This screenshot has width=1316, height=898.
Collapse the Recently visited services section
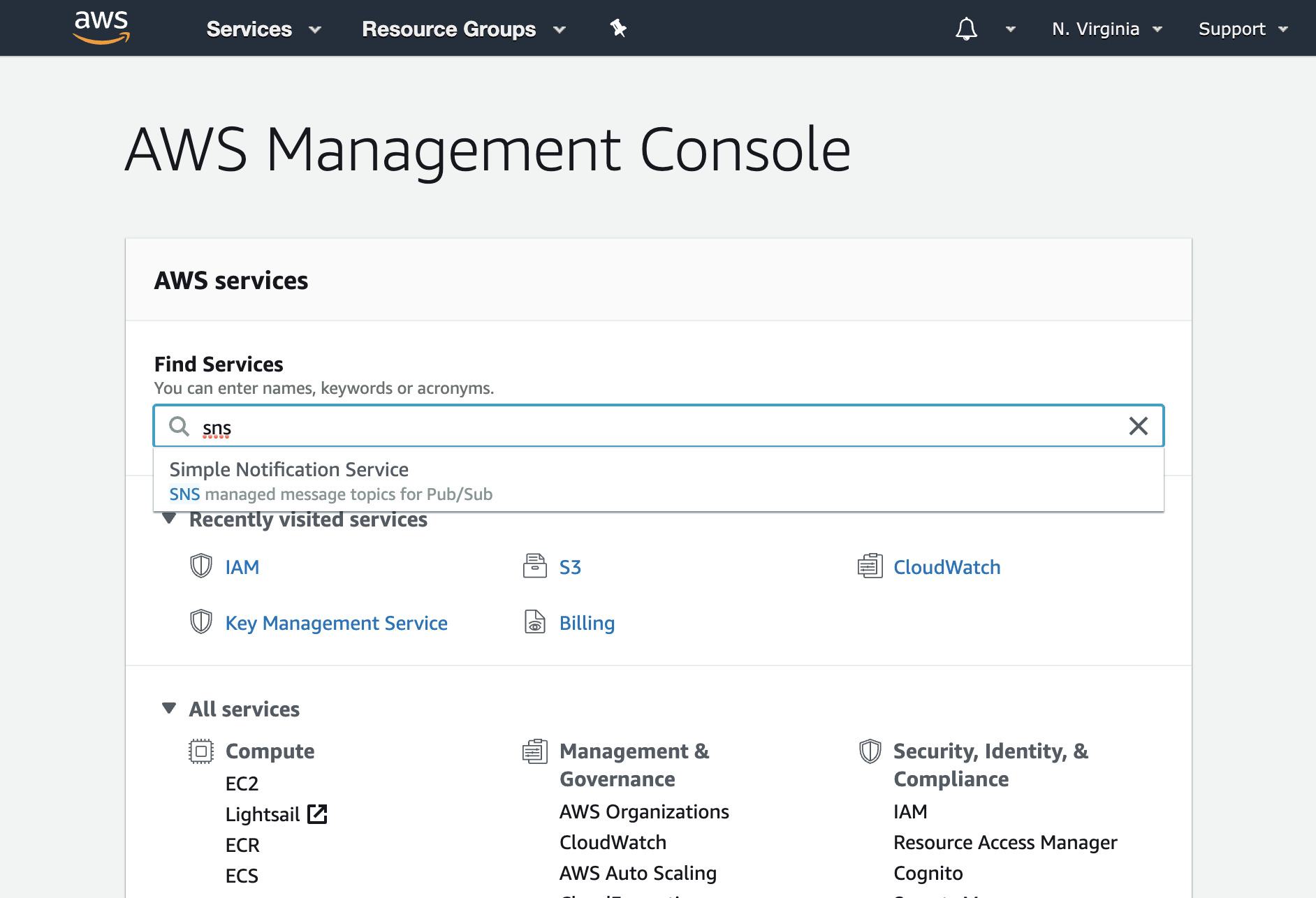click(168, 519)
